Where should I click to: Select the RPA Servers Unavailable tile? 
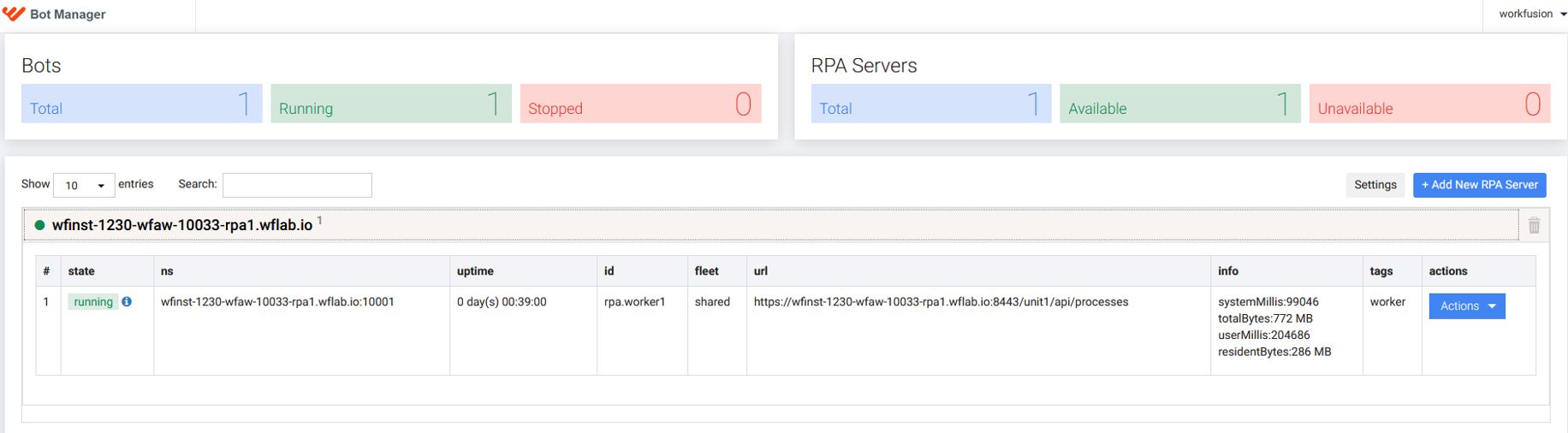pos(1429,104)
